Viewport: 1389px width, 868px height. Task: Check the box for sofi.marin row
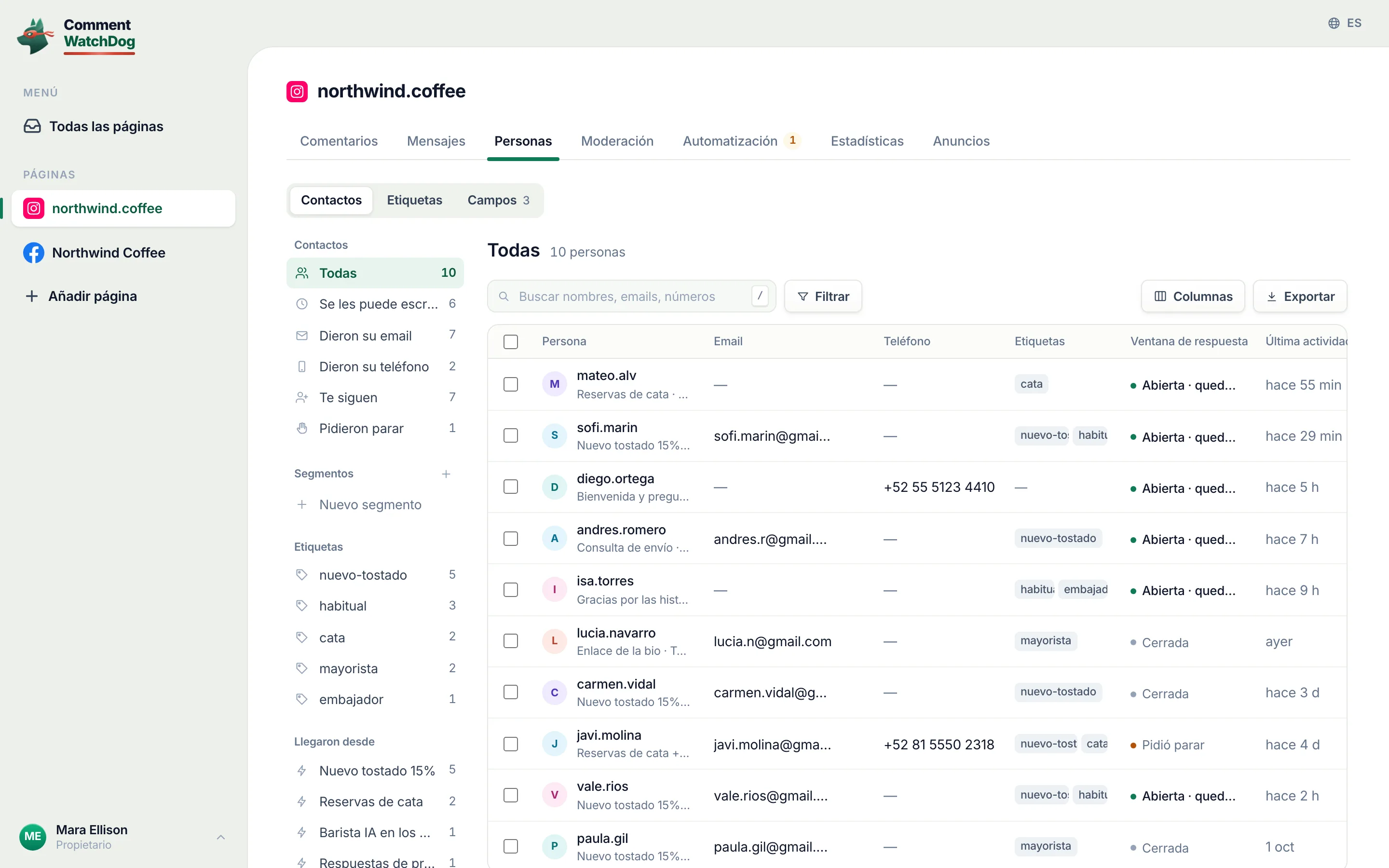click(x=511, y=436)
